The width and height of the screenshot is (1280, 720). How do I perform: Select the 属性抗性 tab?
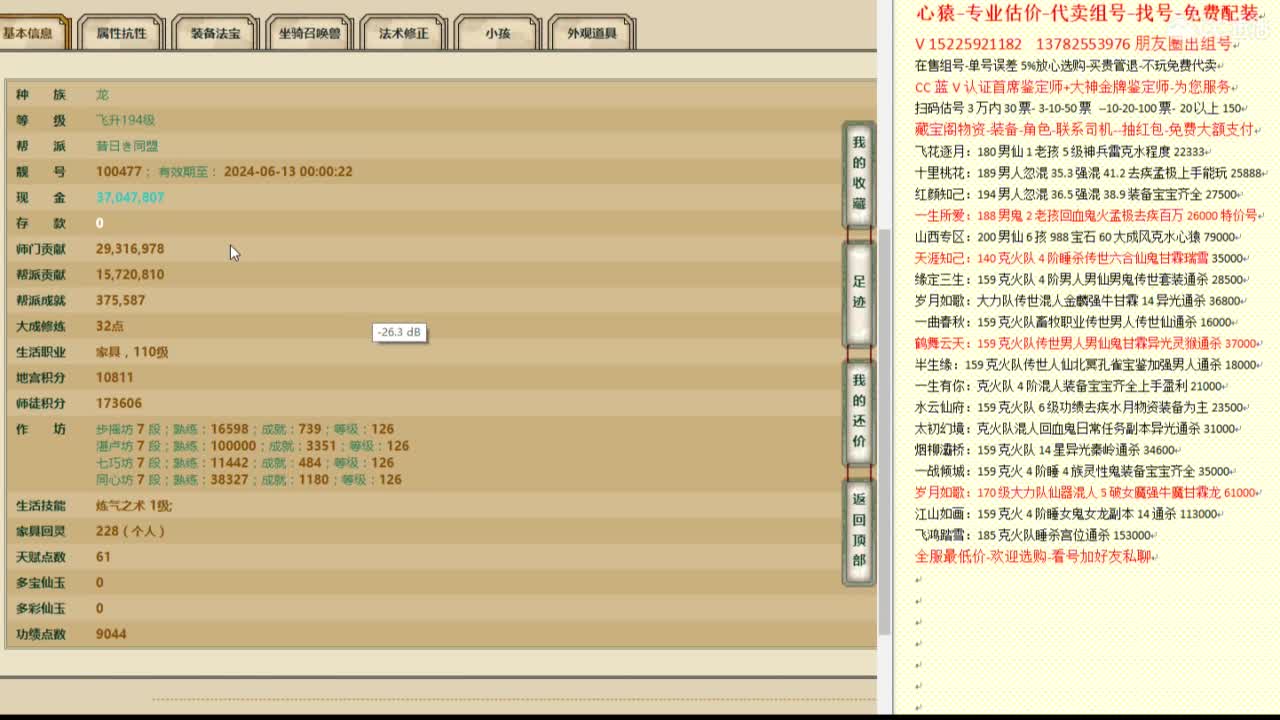[x=122, y=31]
